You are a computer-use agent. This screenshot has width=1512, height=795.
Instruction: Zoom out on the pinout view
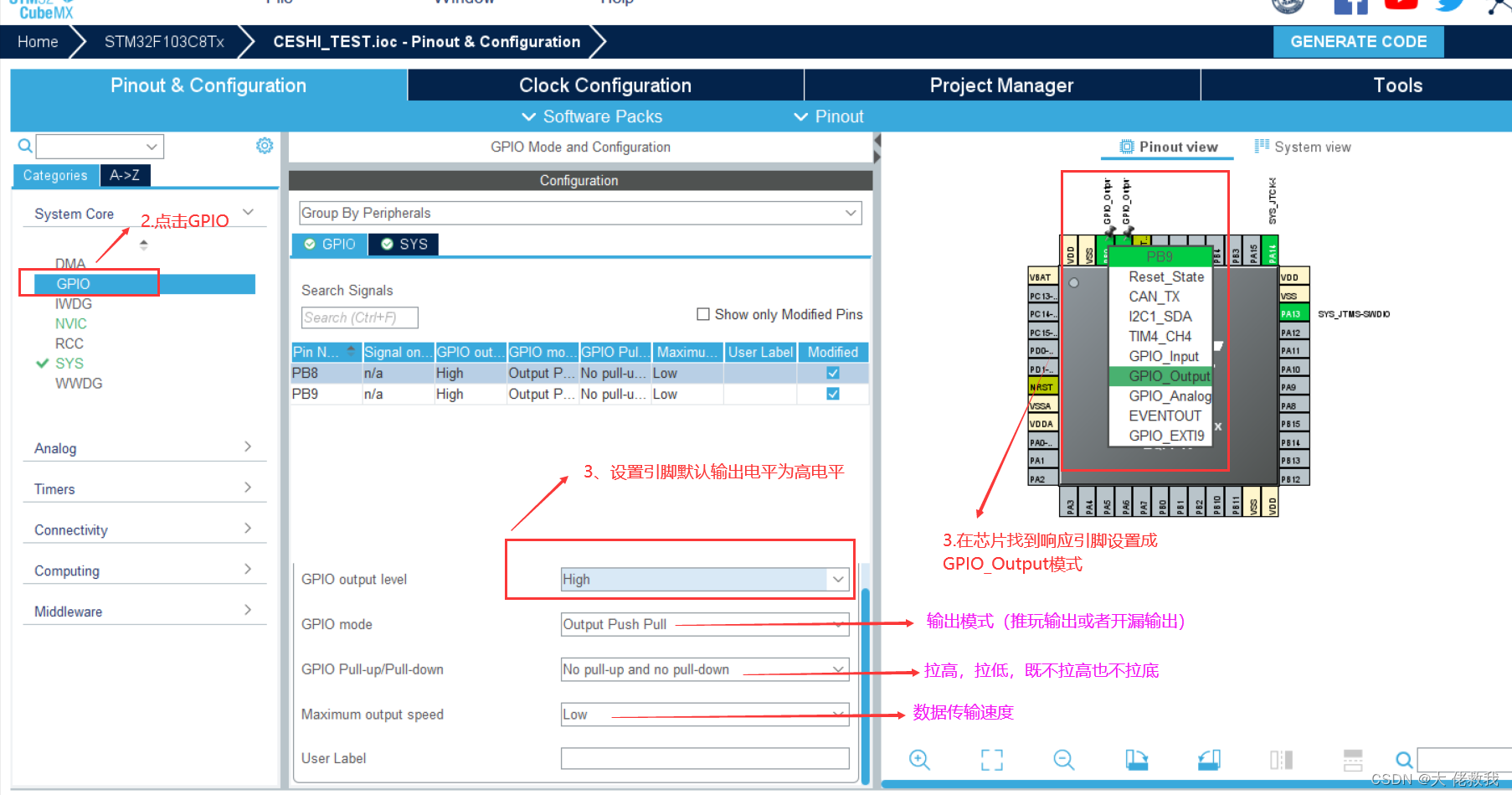point(1063,760)
